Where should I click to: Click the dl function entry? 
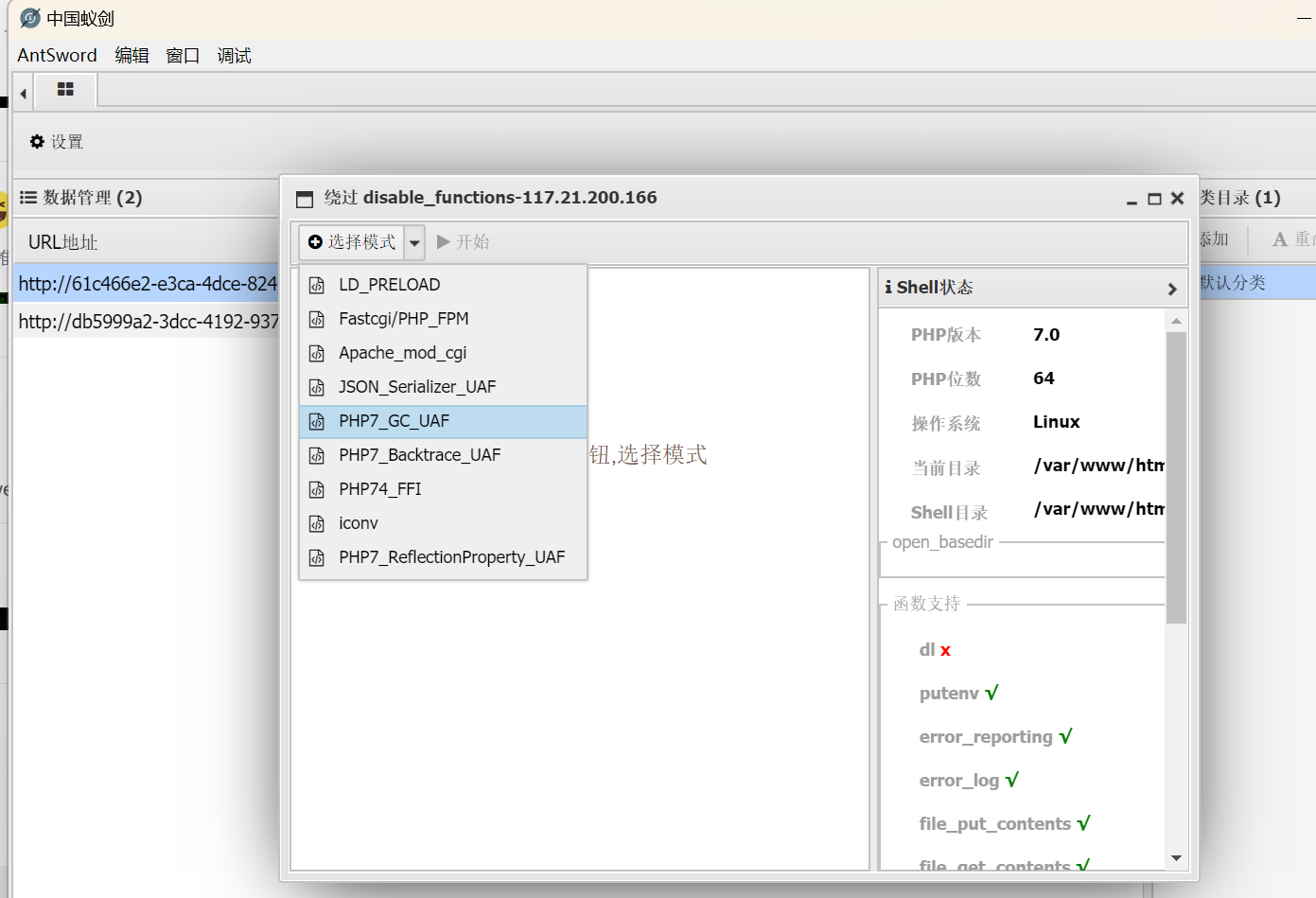pyautogui.click(x=935, y=650)
